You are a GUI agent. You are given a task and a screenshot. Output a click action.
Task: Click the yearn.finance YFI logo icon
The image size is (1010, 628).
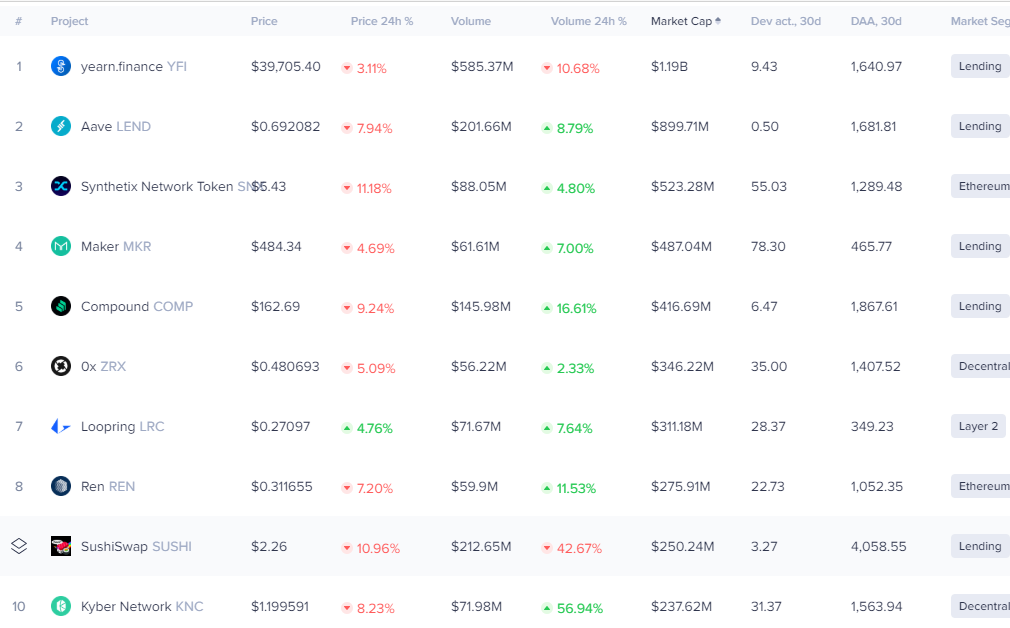[x=61, y=66]
